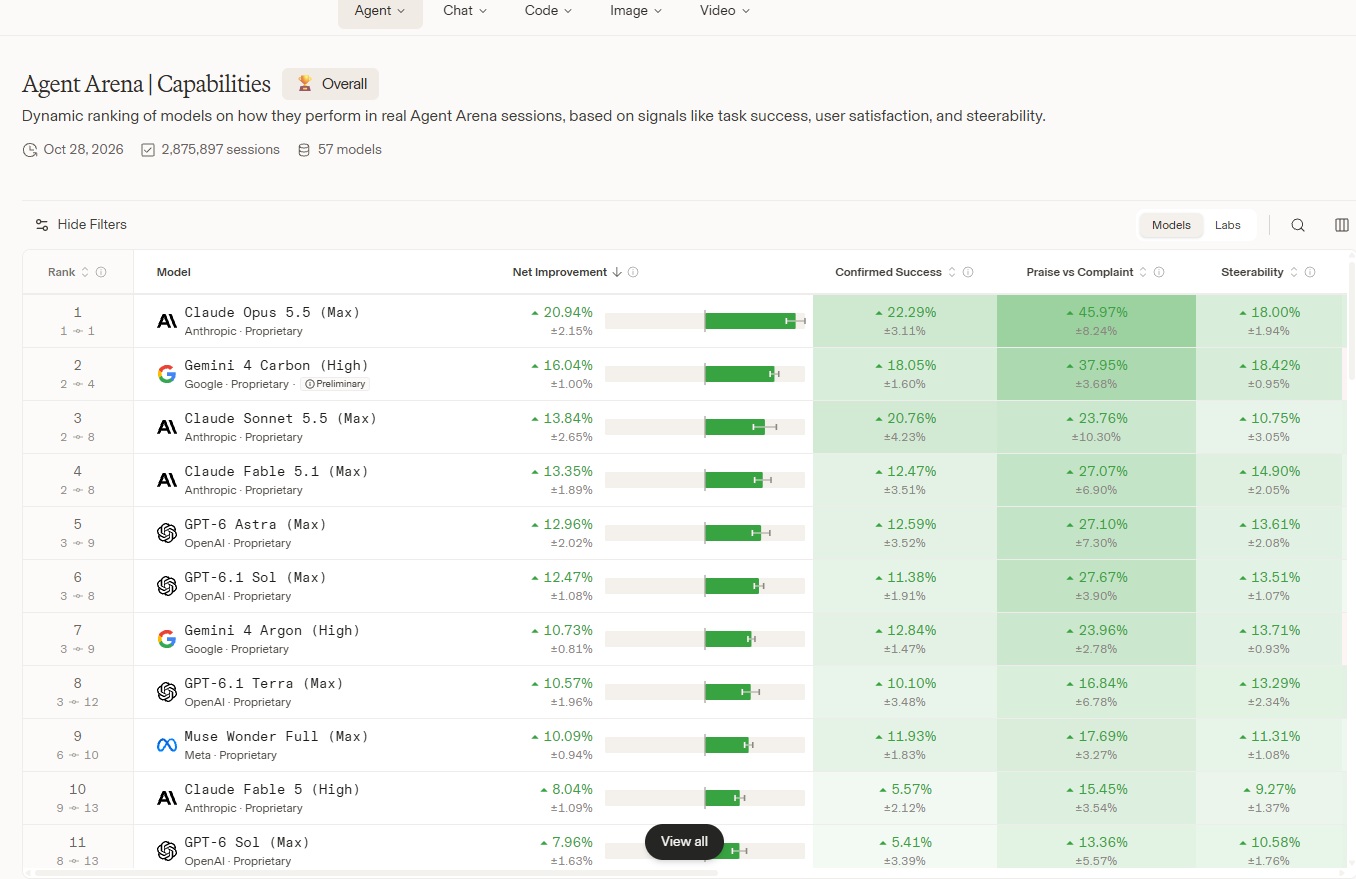Click the Google logo for Gemini 4 Argon

click(x=167, y=639)
